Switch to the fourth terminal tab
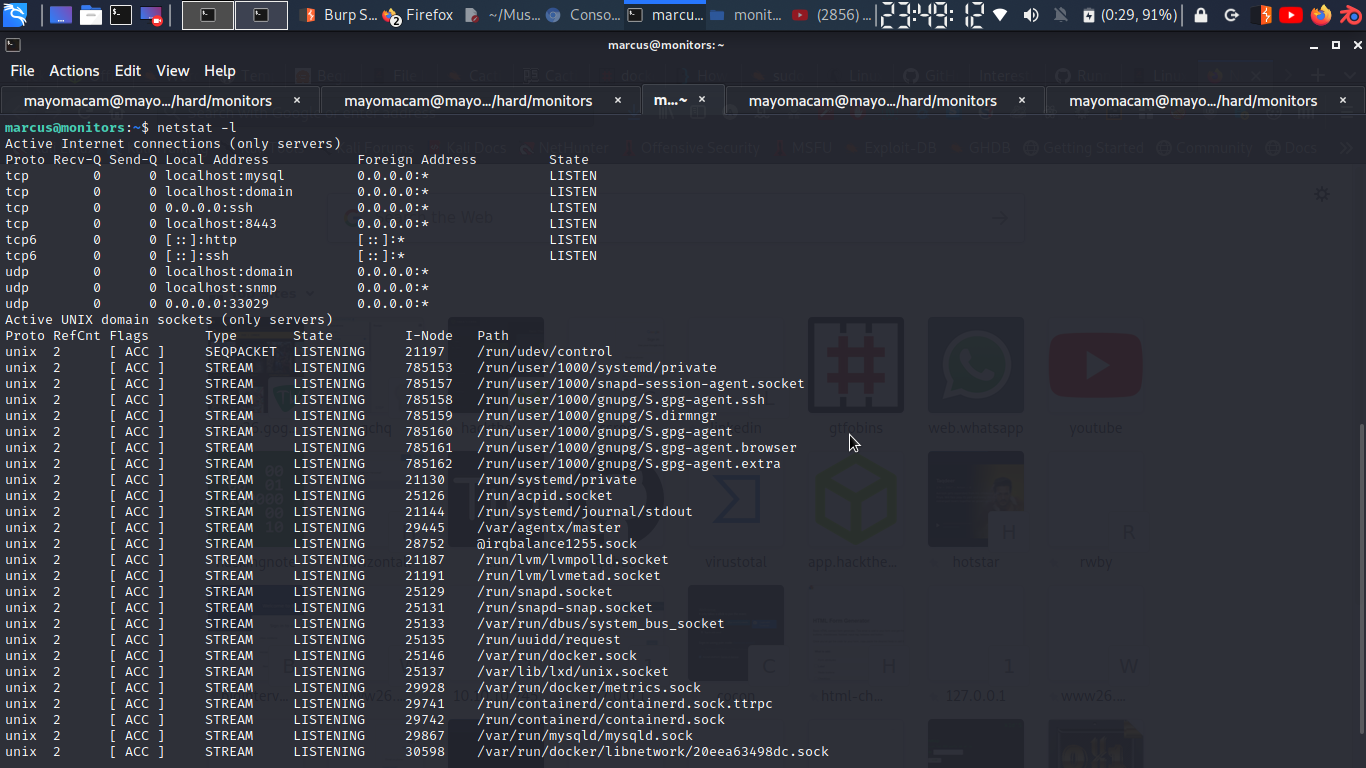 [x=885, y=100]
